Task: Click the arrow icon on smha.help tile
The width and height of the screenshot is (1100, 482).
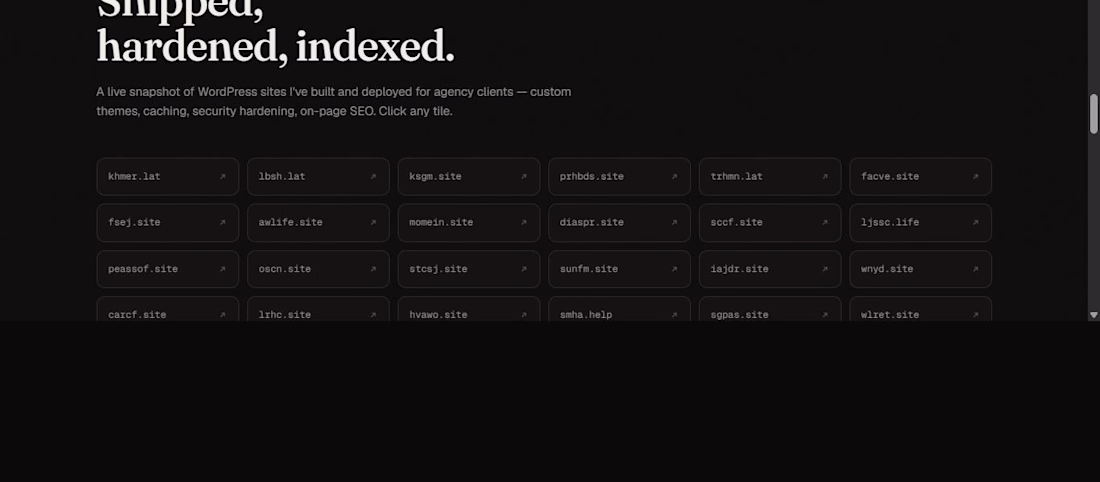Action: [674, 315]
